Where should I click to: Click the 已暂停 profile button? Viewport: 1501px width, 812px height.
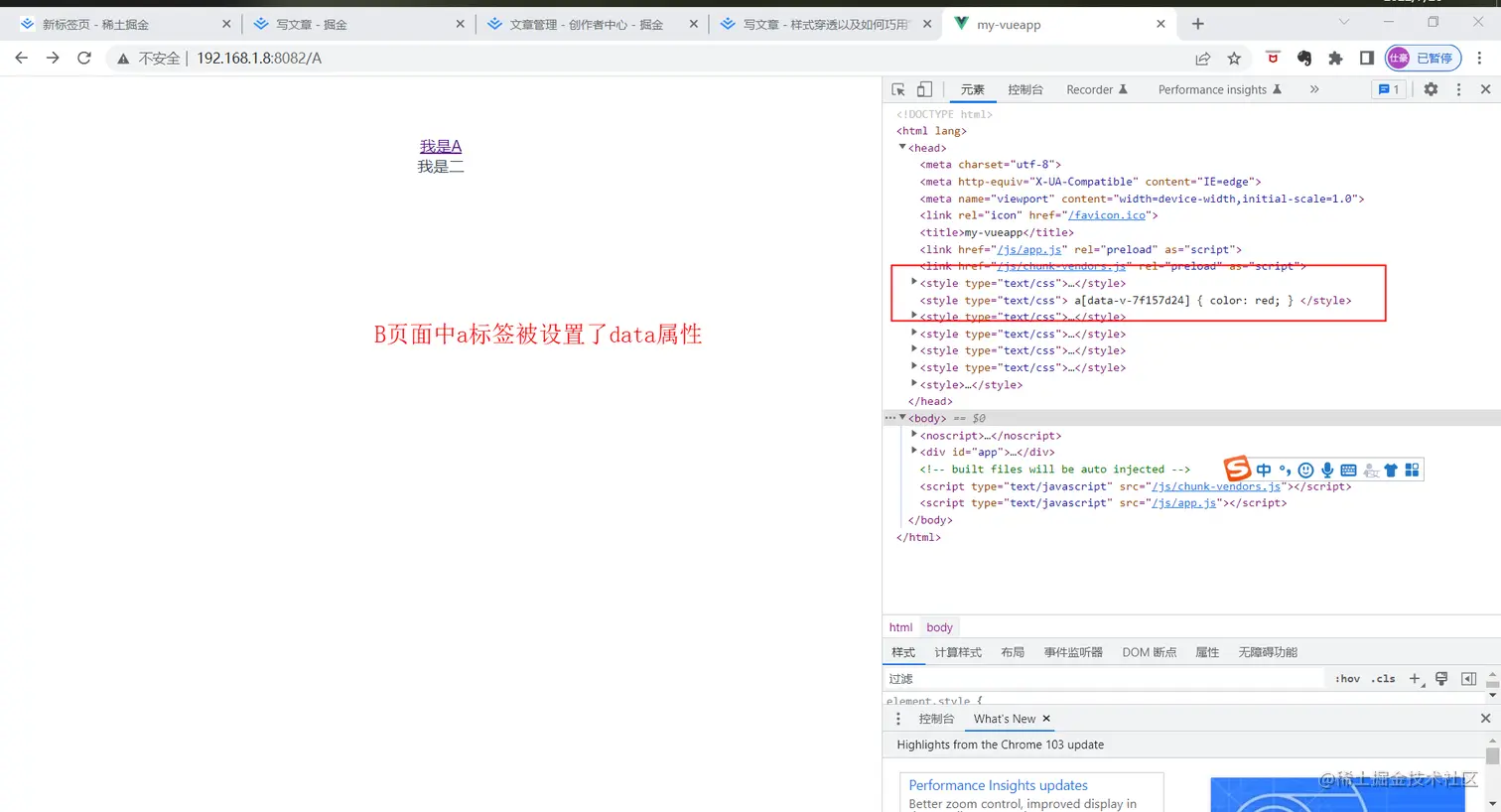[1425, 59]
